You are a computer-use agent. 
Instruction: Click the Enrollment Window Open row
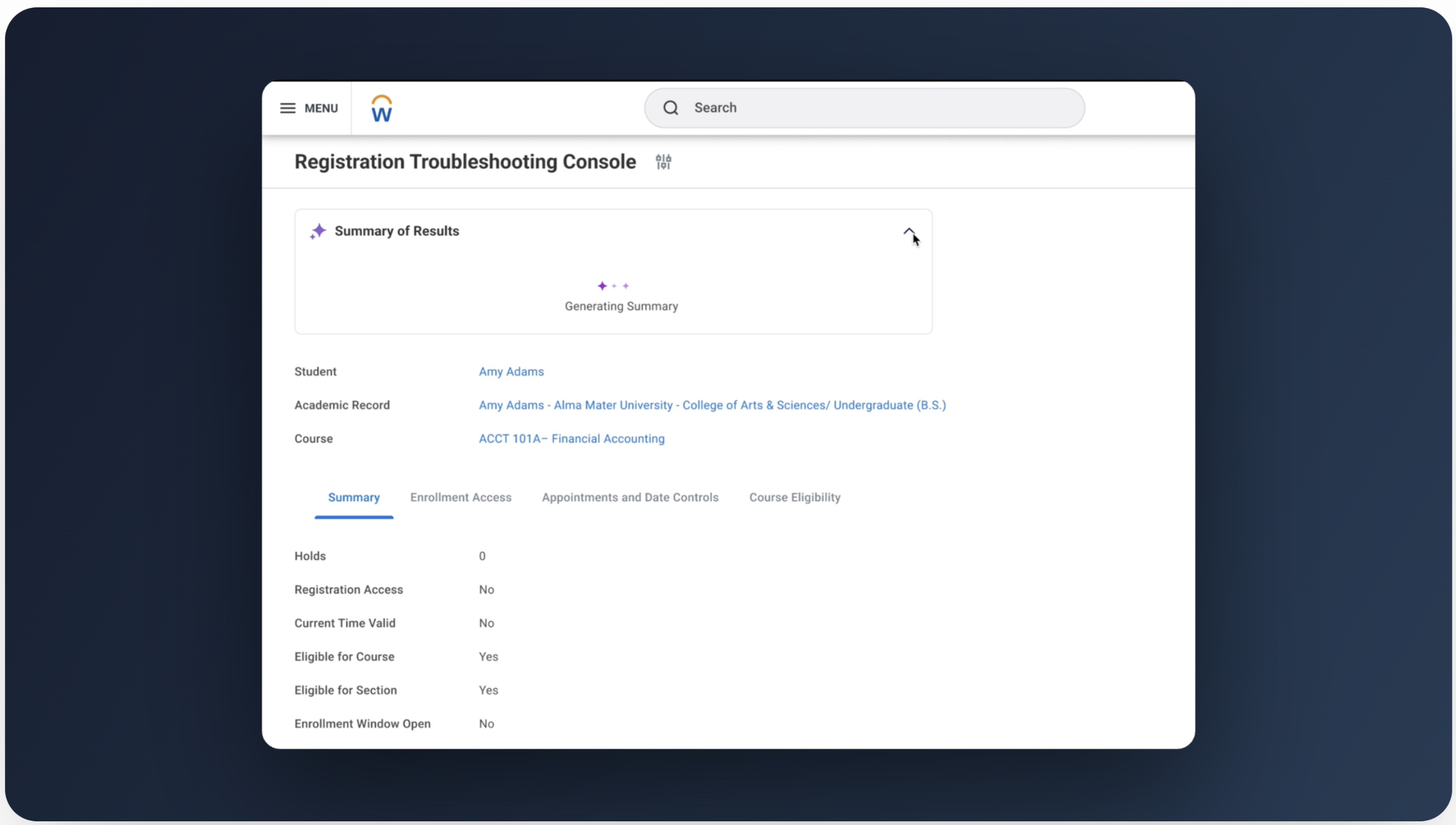362,724
